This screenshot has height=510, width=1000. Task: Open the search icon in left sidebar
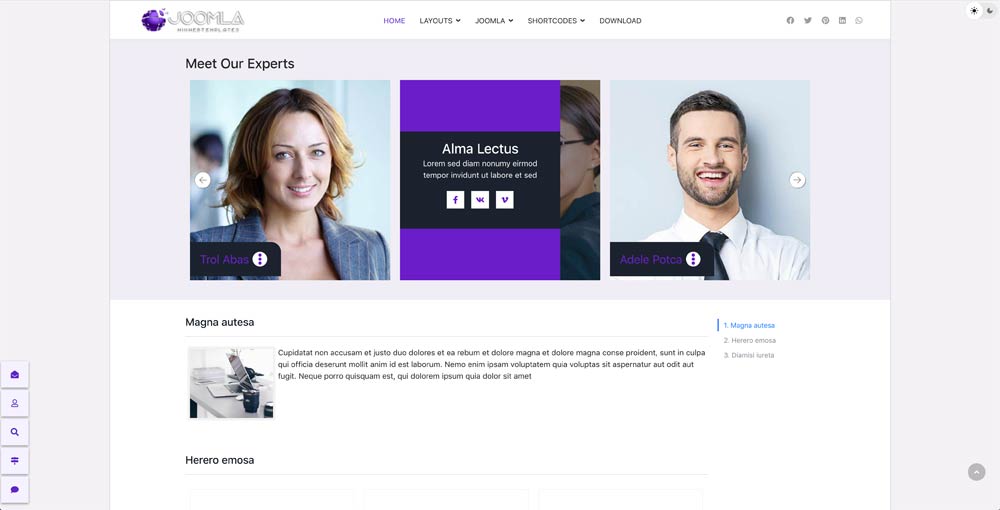15,432
